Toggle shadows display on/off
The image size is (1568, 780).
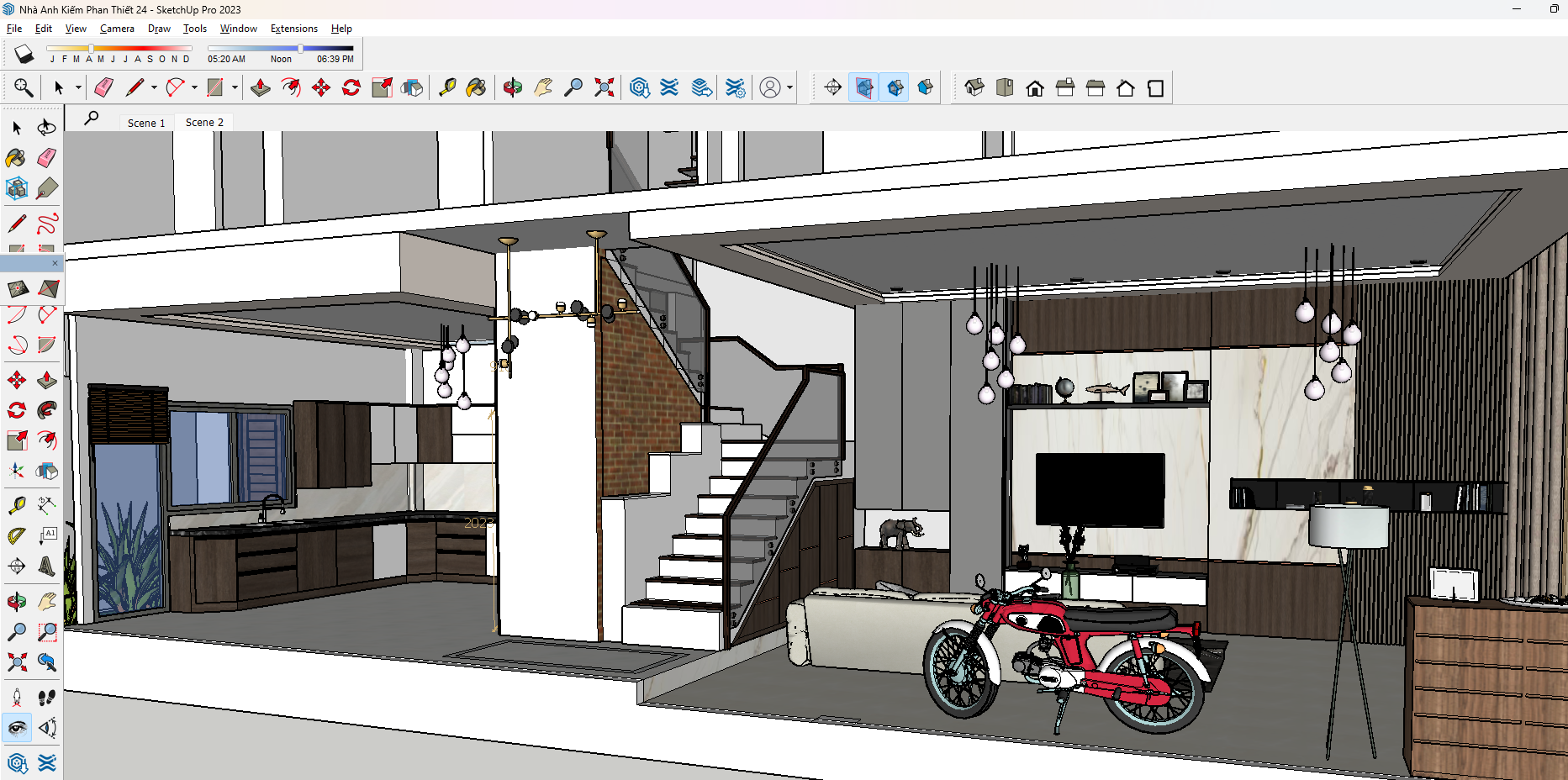(24, 55)
